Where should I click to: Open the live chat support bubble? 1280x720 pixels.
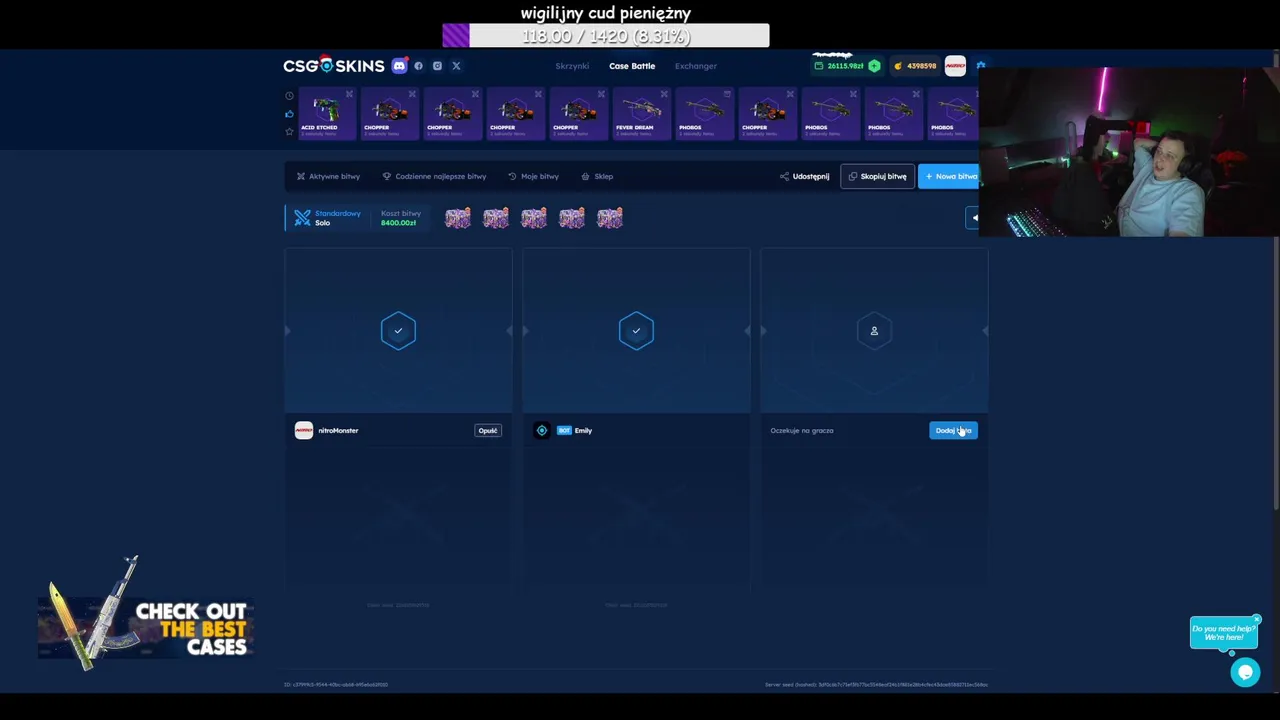[x=1245, y=673]
